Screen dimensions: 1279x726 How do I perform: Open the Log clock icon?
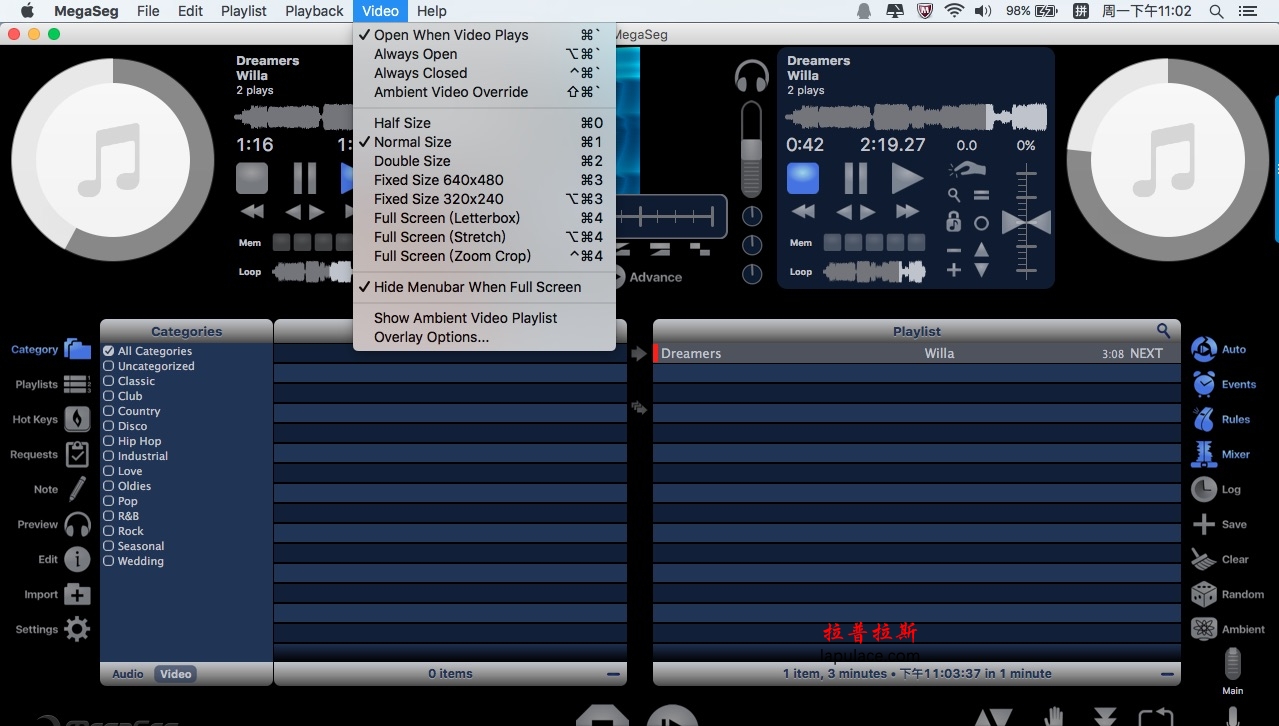tap(1204, 489)
